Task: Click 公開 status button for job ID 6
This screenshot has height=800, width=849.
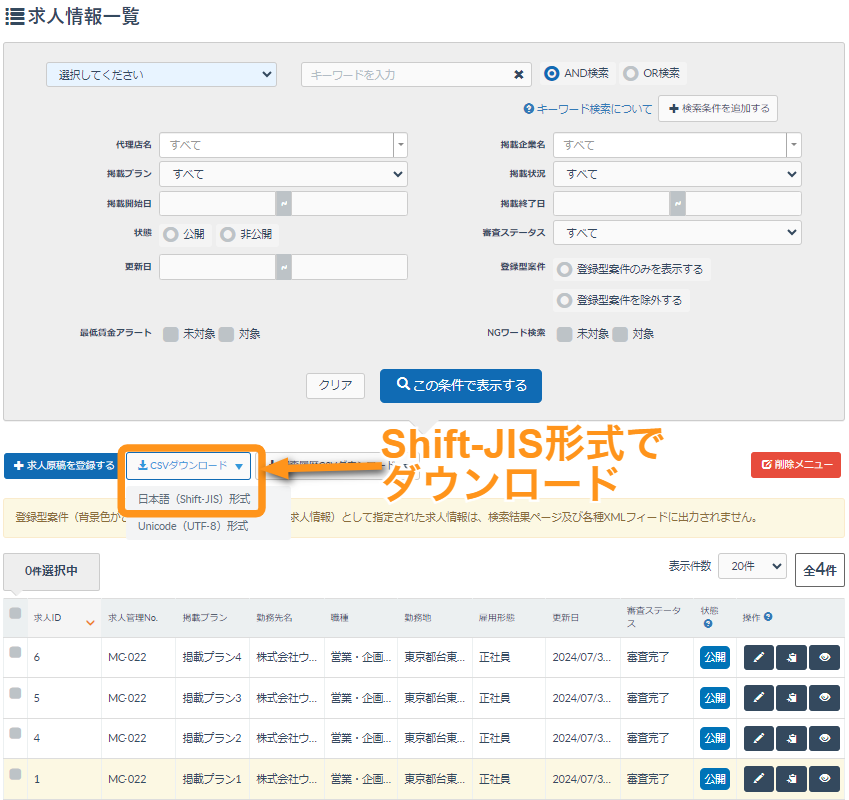Action: (715, 658)
